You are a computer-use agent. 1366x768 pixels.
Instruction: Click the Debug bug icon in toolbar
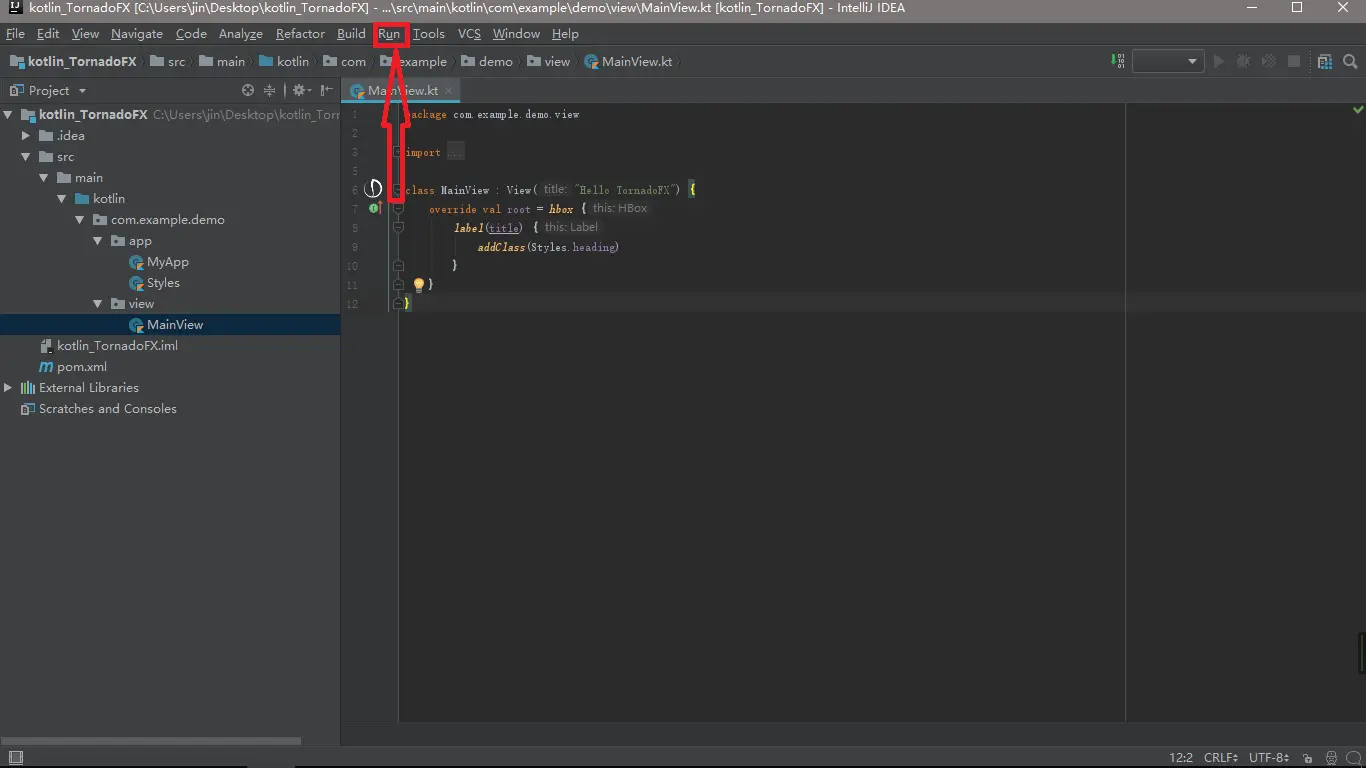[x=1243, y=61]
